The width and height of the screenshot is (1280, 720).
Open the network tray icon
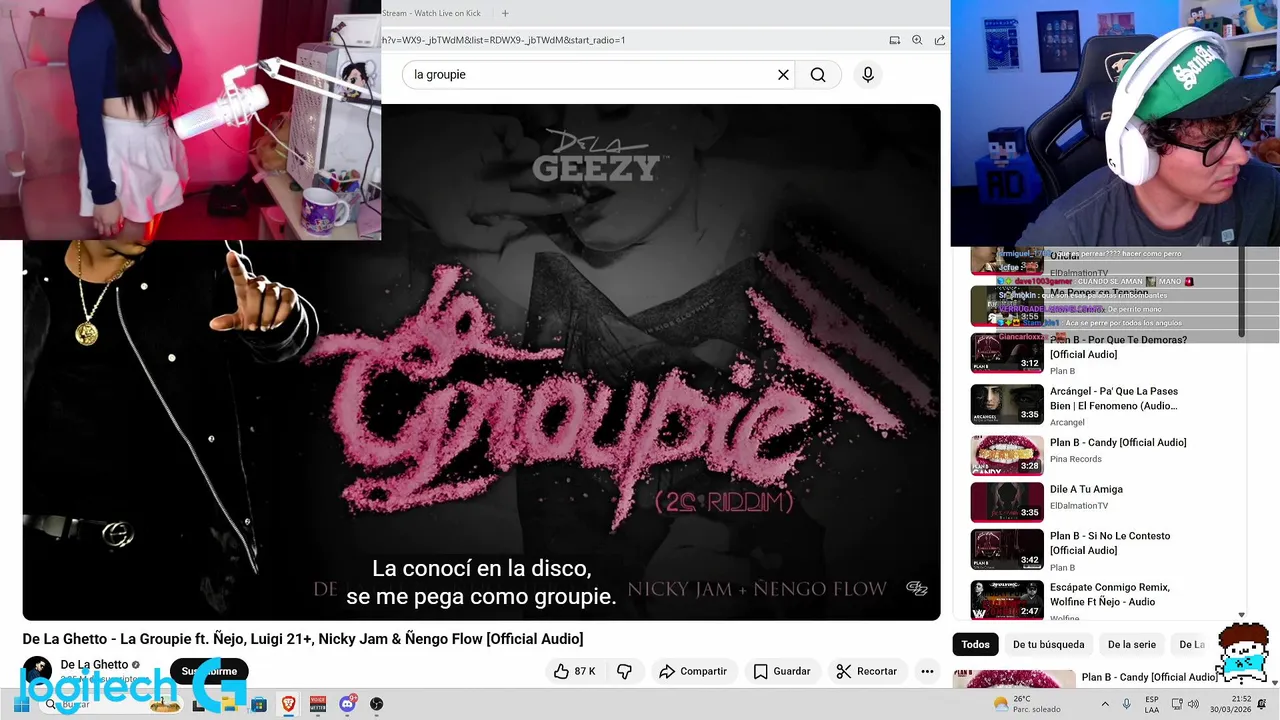click(1178, 704)
